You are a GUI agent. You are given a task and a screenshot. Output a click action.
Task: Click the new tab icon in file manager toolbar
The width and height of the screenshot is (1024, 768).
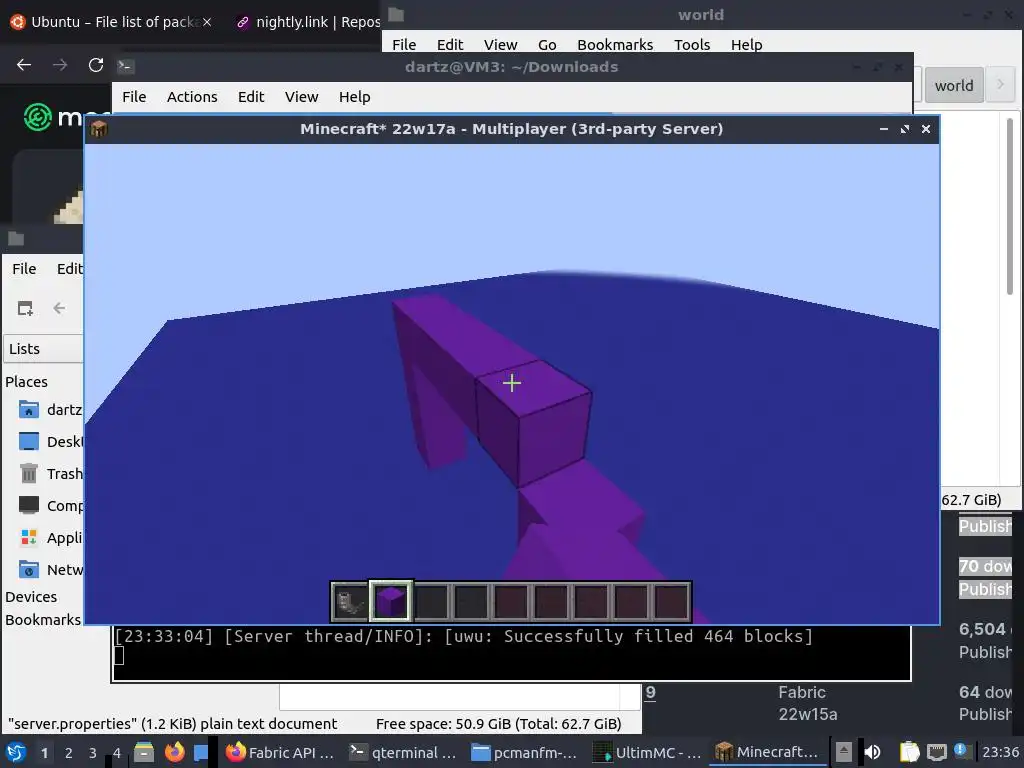tap(25, 308)
